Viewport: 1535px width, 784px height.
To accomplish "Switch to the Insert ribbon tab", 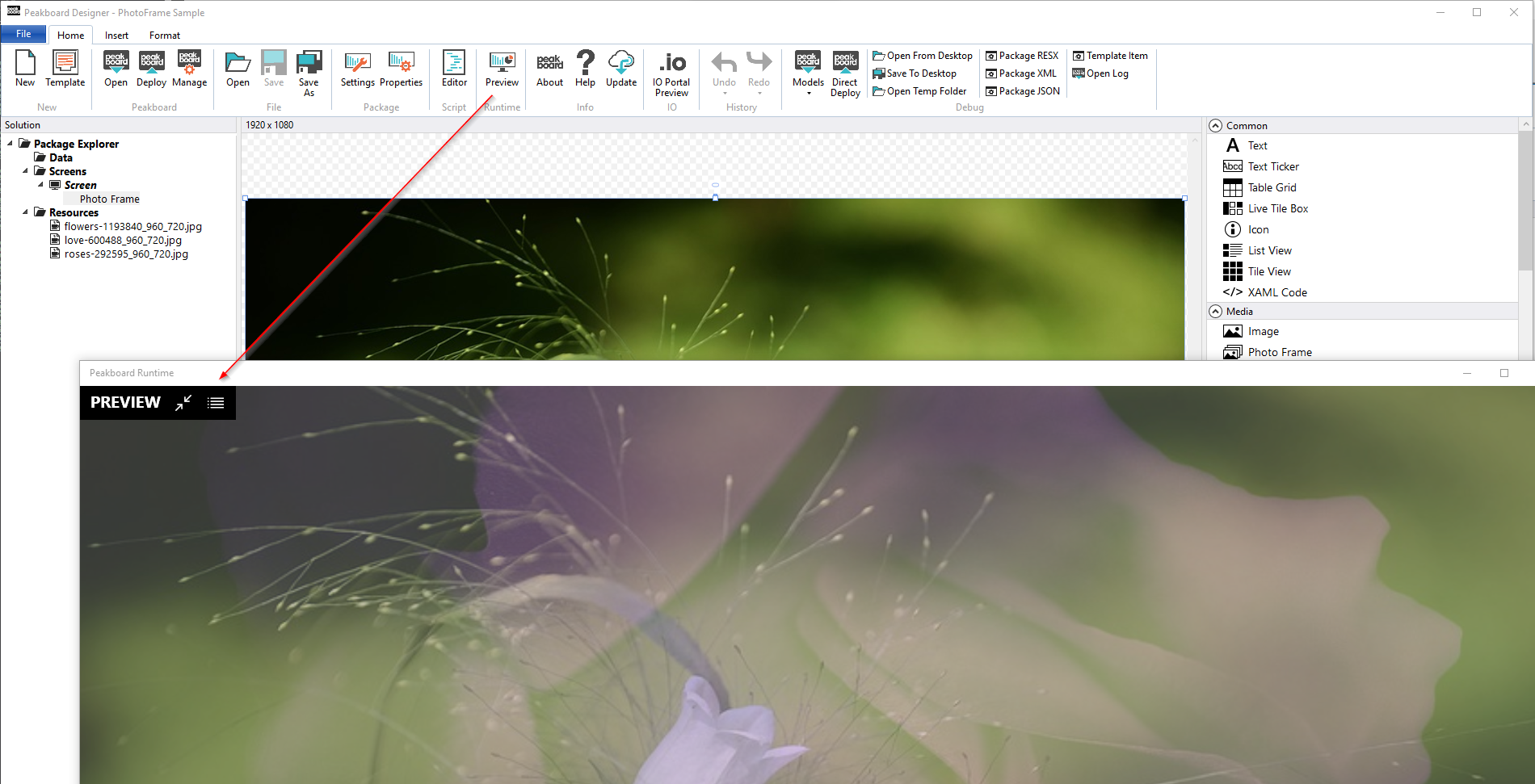I will 116,36.
